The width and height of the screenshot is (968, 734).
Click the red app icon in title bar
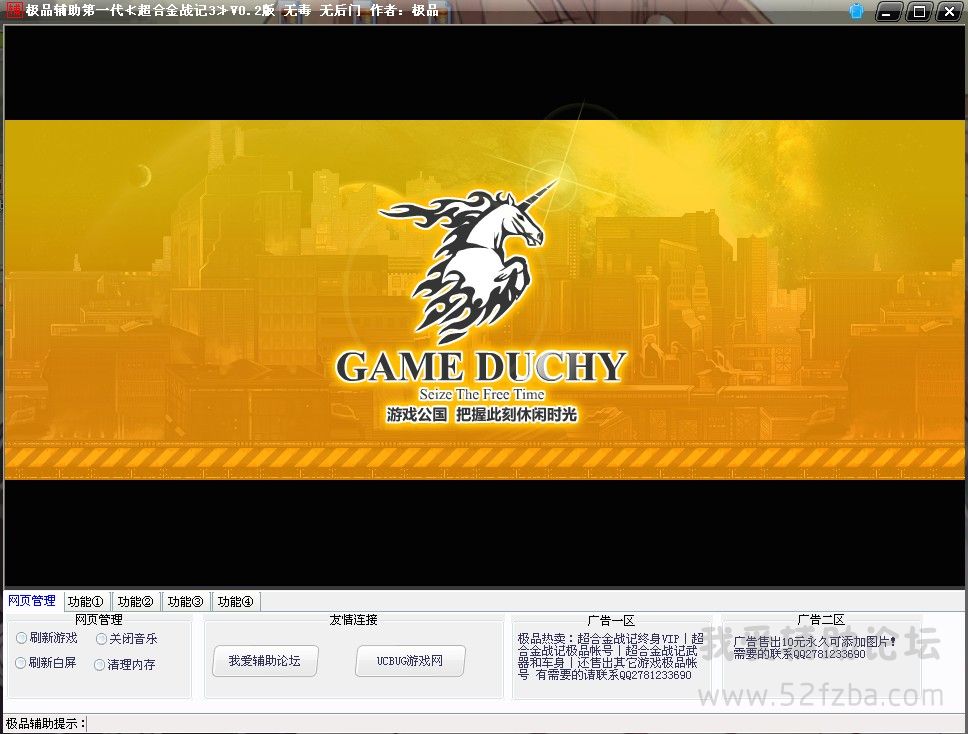click(x=14, y=10)
